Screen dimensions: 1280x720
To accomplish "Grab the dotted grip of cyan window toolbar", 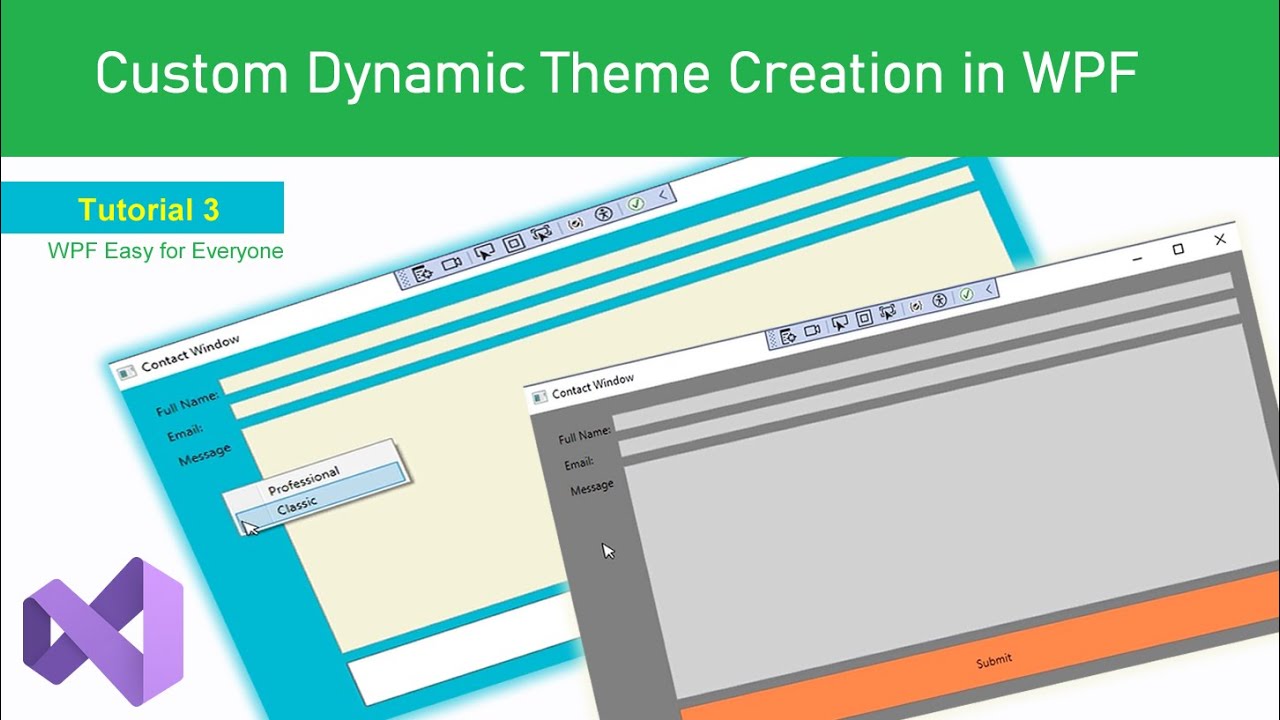I will pyautogui.click(x=404, y=279).
